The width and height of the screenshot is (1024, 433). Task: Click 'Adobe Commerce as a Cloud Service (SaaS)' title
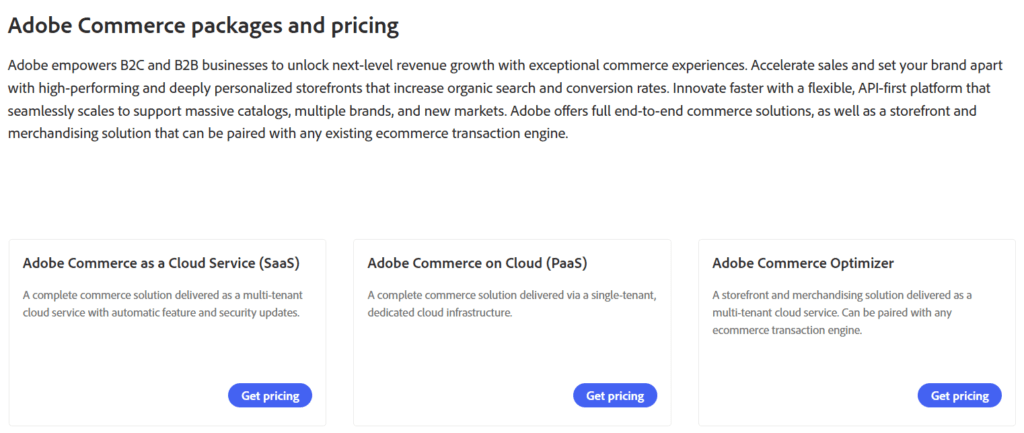tap(161, 263)
